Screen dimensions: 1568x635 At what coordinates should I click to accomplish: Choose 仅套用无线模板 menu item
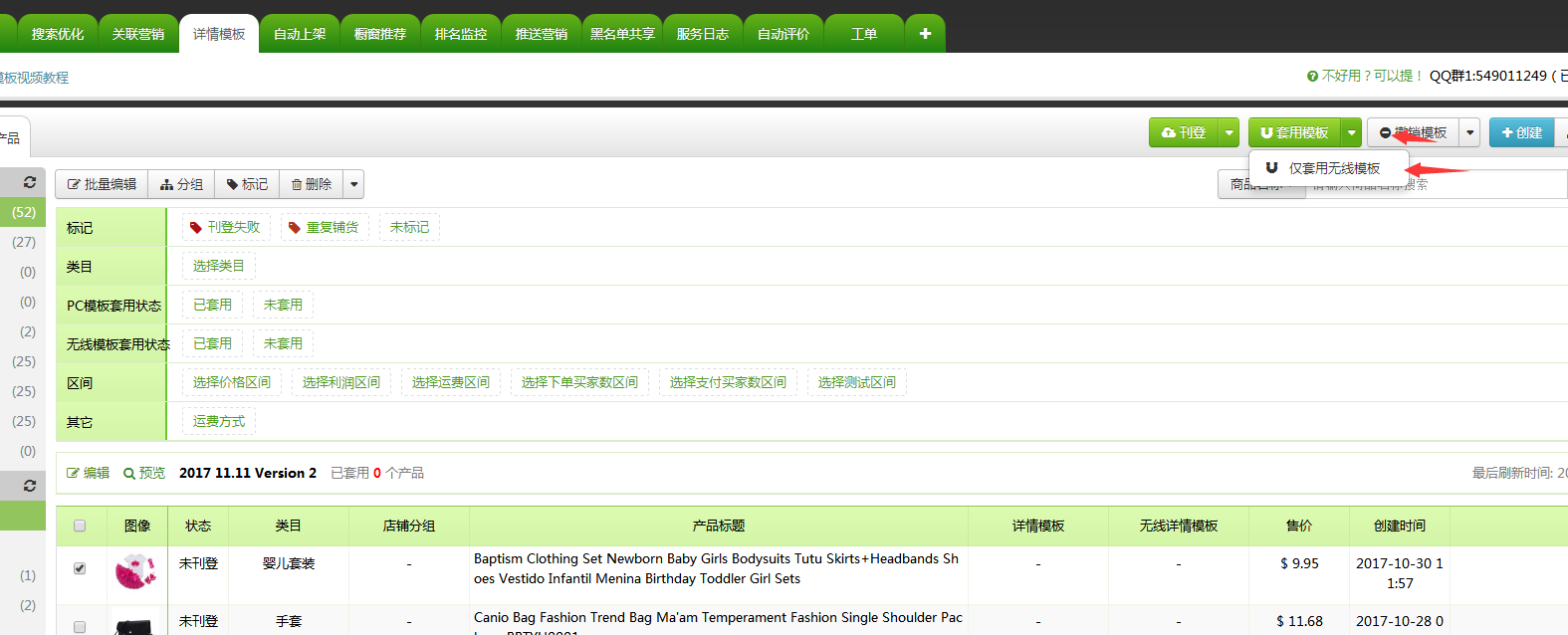pyautogui.click(x=1329, y=168)
